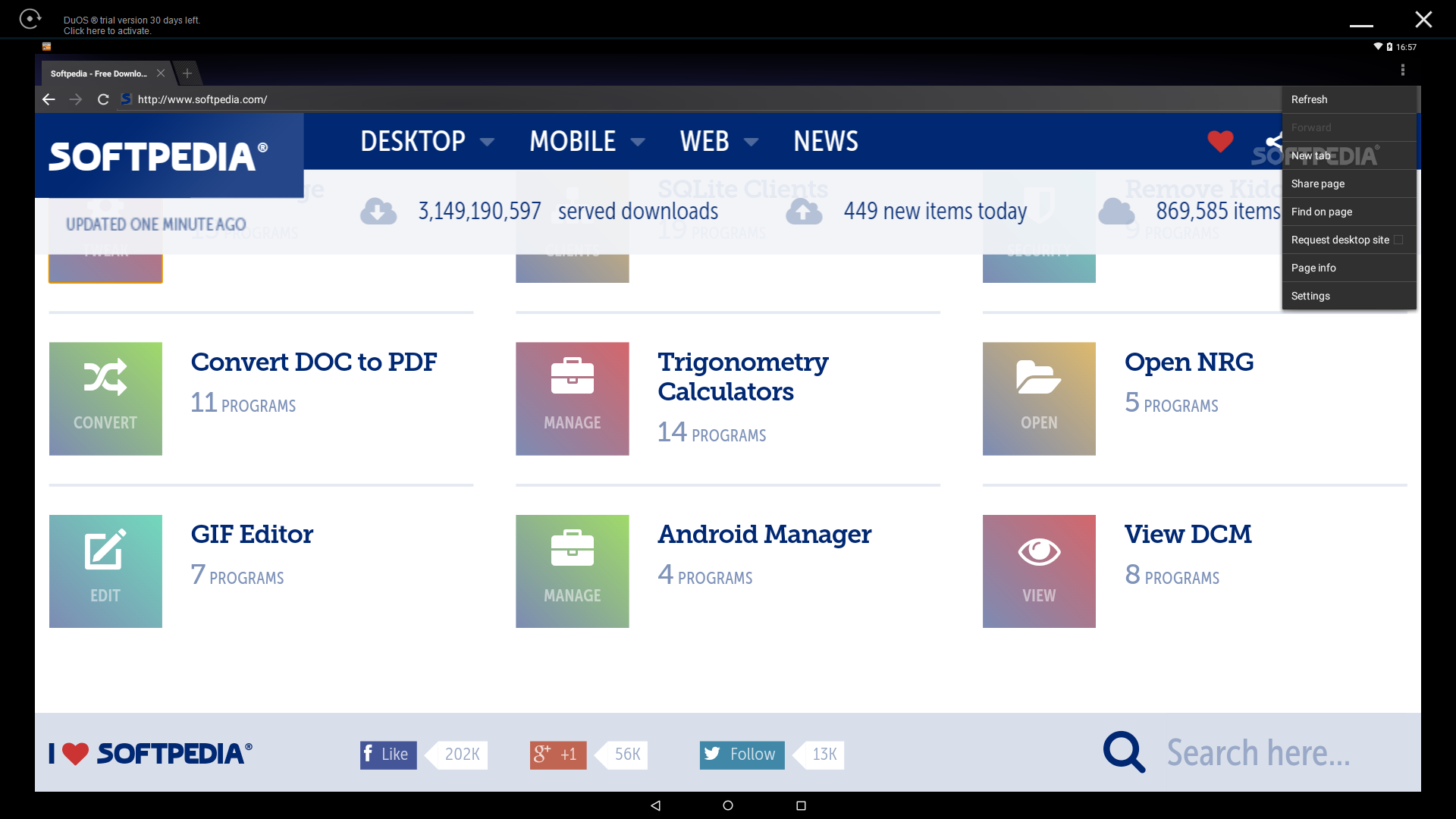Click the 14 PROGRAMS count text
Screen dimensions: 1456x819
point(712,432)
